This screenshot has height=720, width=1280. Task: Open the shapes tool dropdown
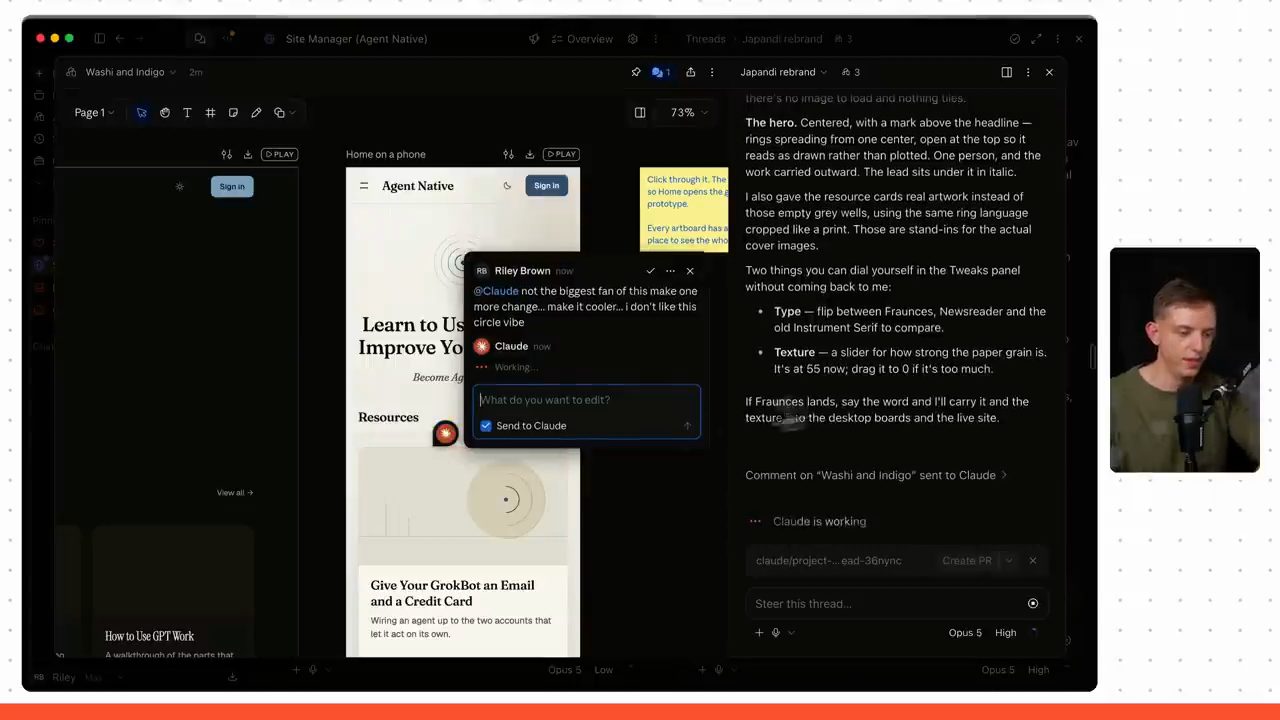pyautogui.click(x=284, y=113)
